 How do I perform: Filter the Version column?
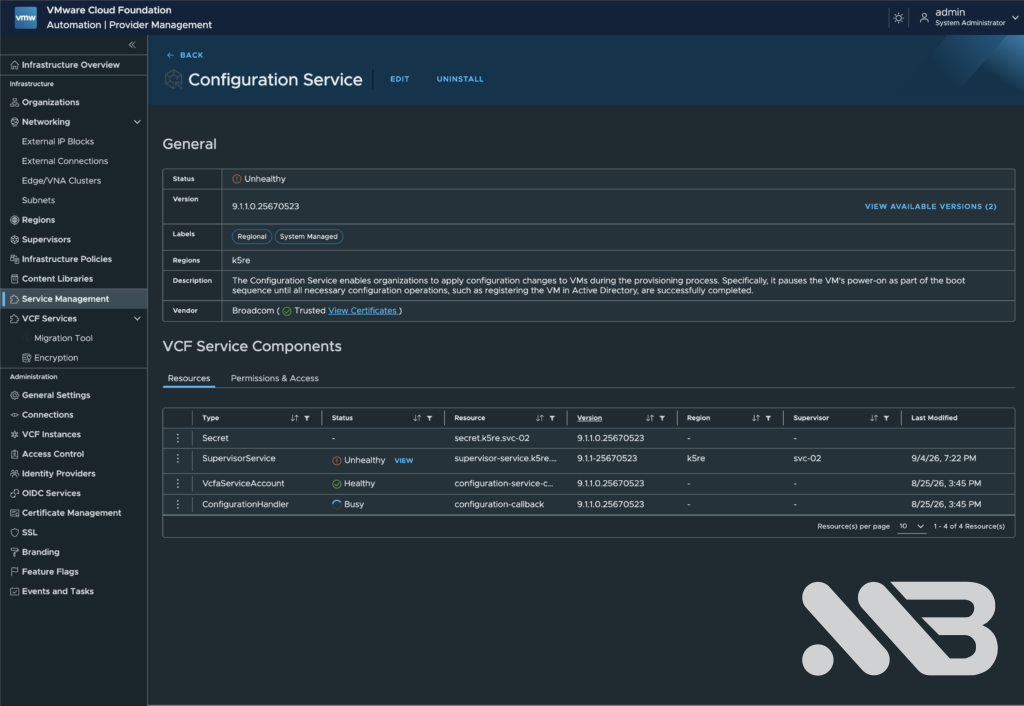pyautogui.click(x=662, y=418)
